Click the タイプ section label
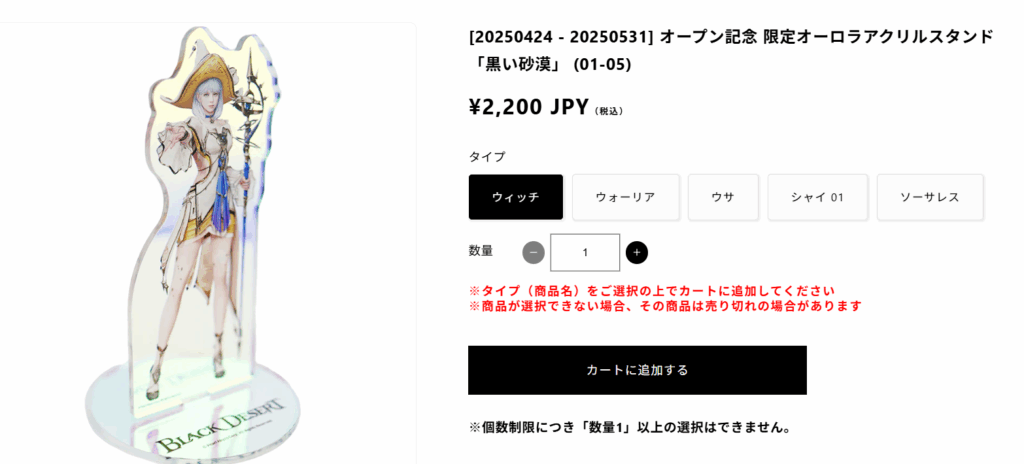 point(487,157)
